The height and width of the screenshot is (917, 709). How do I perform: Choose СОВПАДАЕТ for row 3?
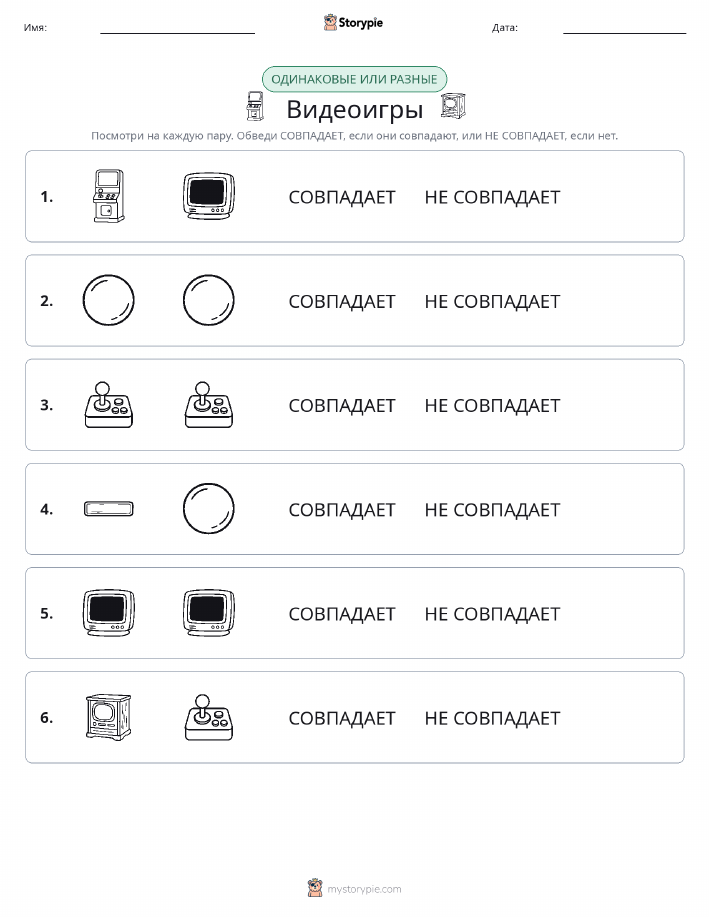coord(342,405)
